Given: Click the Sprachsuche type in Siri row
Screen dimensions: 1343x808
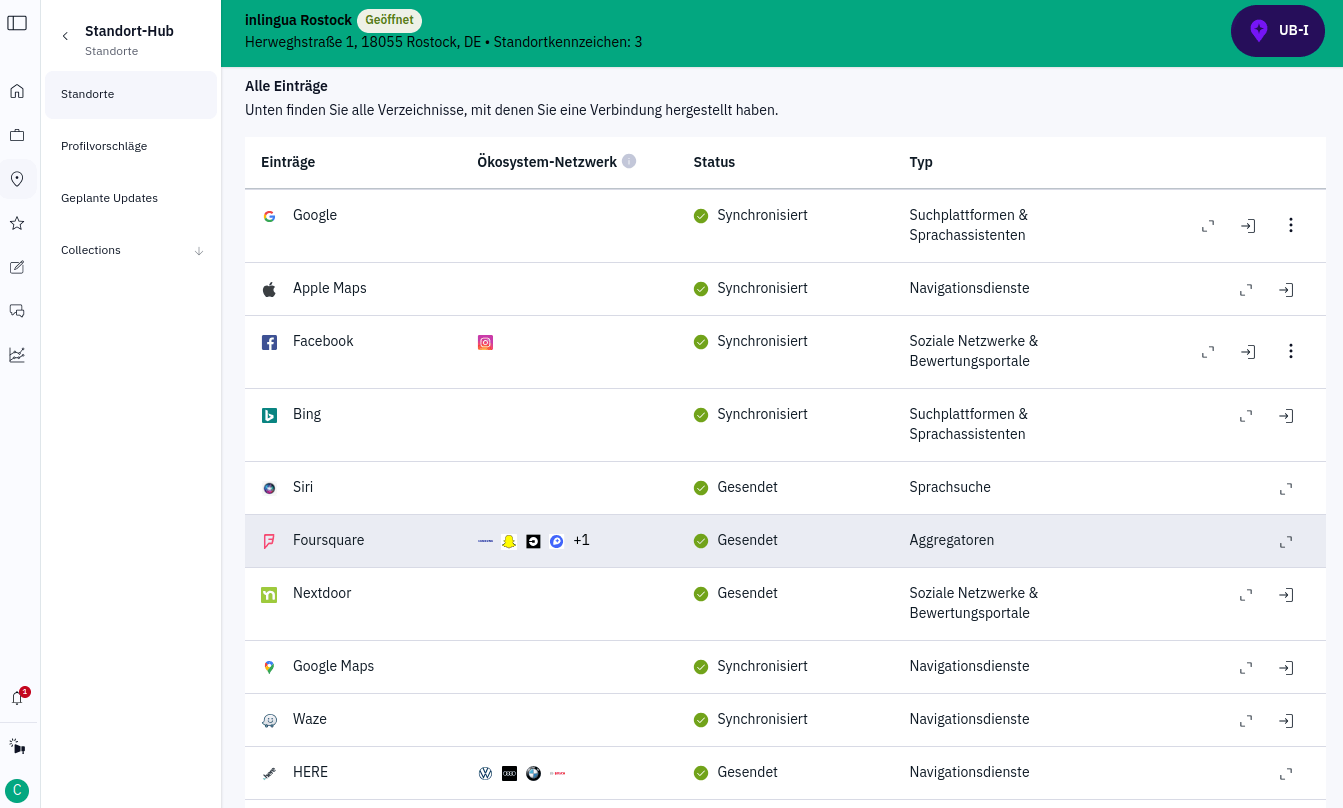Looking at the screenshot, I should (x=950, y=487).
